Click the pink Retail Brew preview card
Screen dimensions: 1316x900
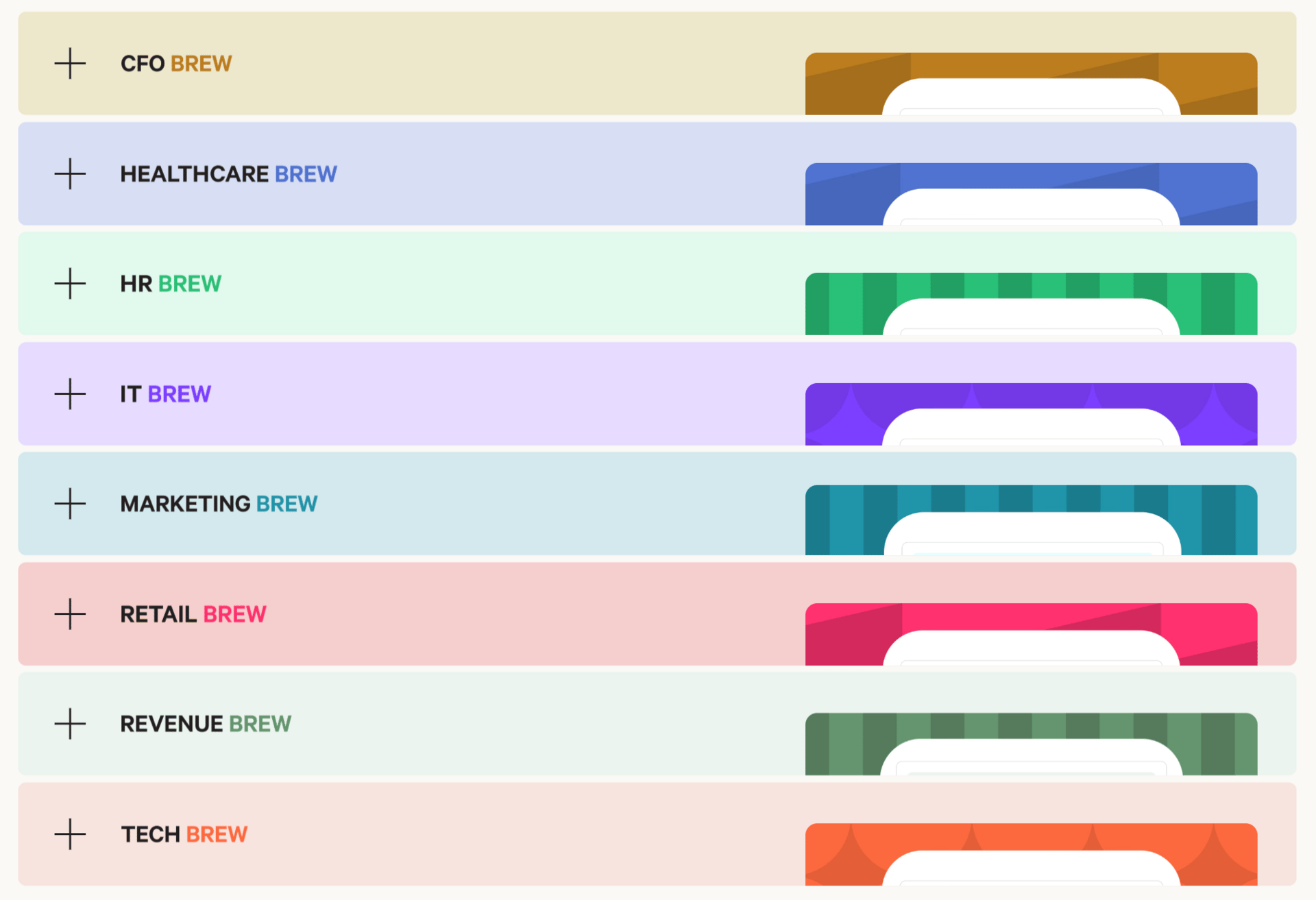pyautogui.click(x=1031, y=633)
